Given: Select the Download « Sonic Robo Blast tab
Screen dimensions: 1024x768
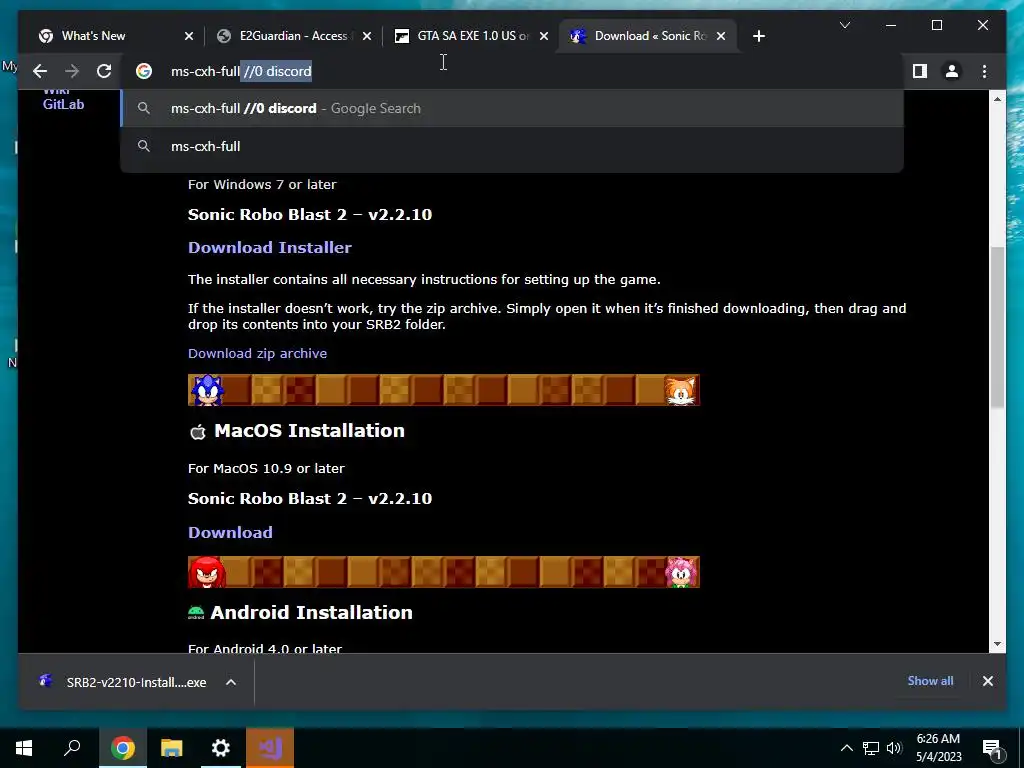Looking at the screenshot, I should pos(650,36).
